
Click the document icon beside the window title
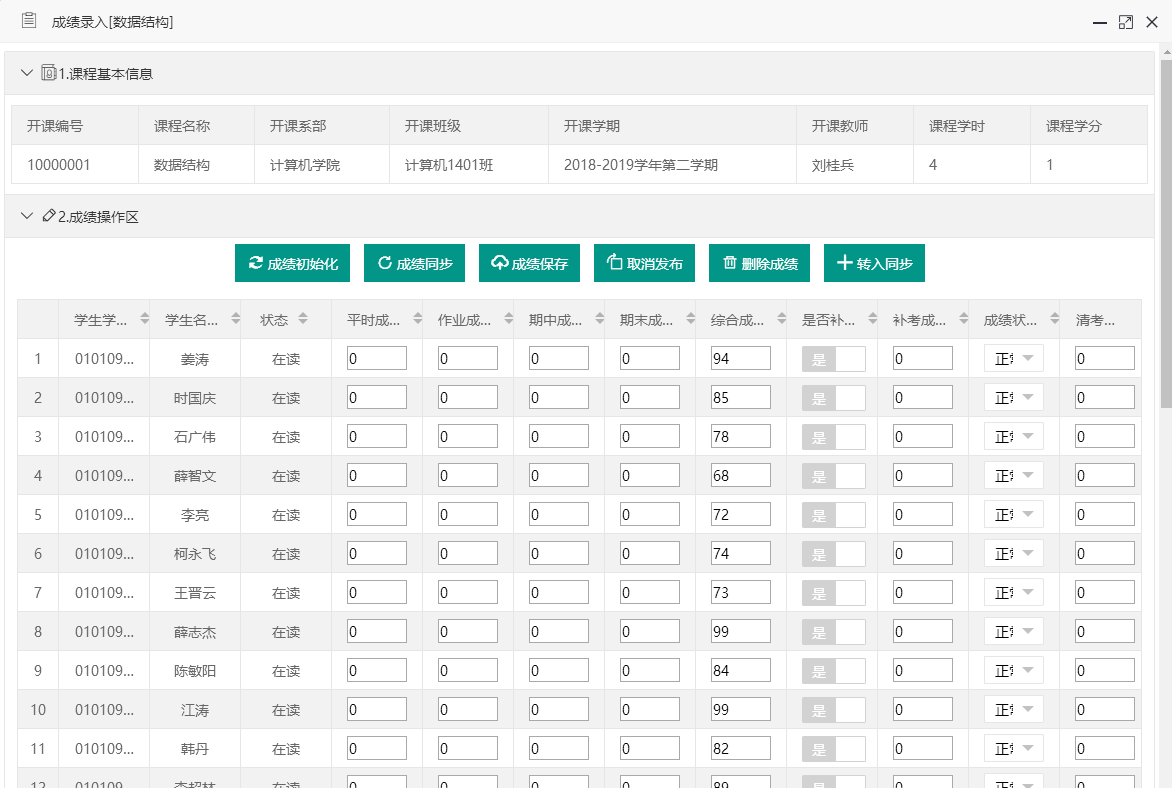point(29,20)
